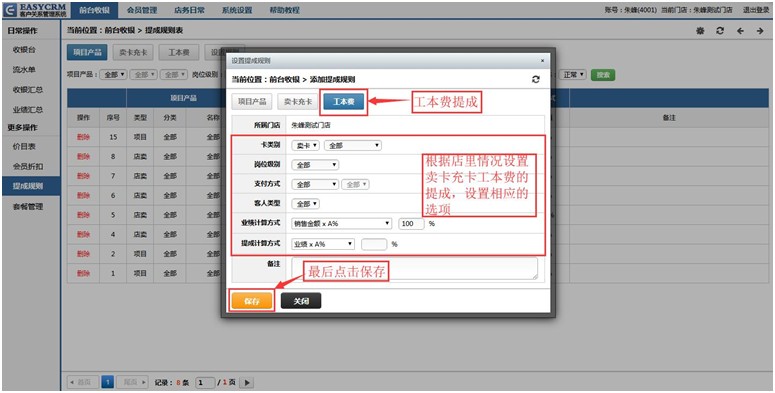Viewport: 775px width, 393px height.
Task: Open 卡类别 卖卡 dropdown
Action: [306, 145]
